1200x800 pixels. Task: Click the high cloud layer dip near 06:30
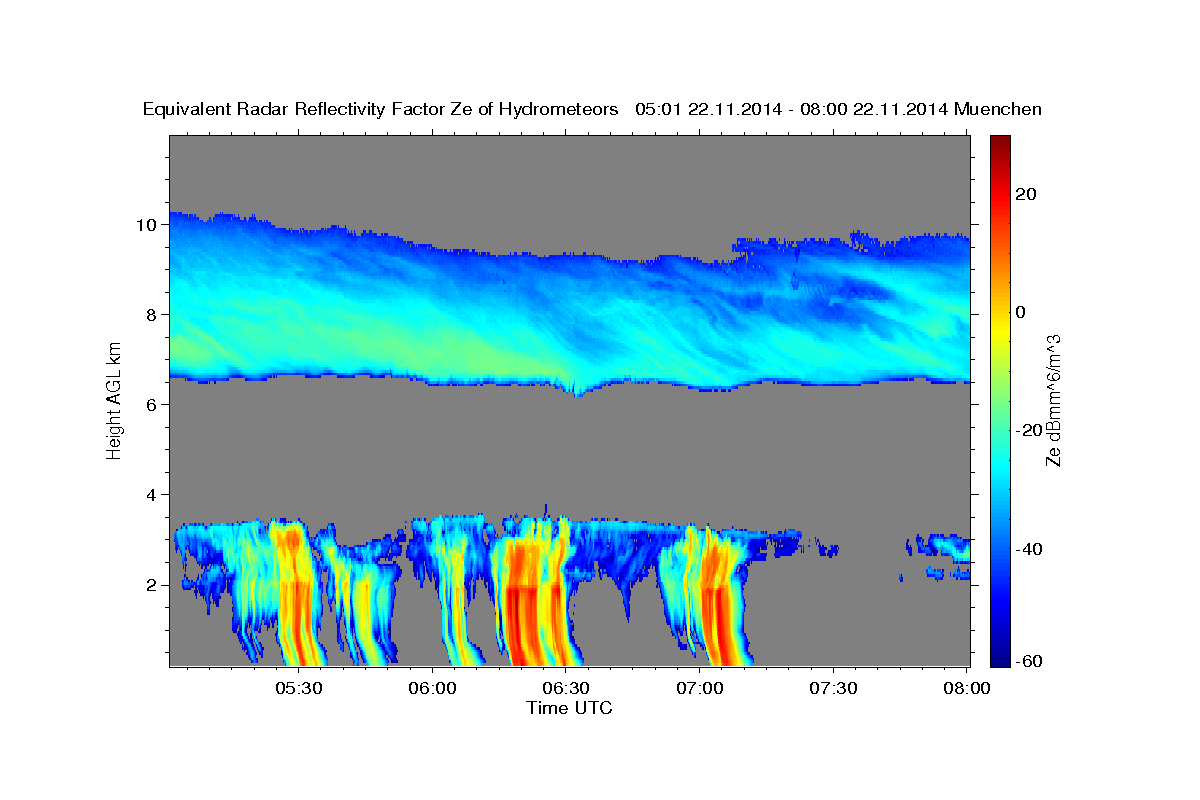click(x=576, y=389)
